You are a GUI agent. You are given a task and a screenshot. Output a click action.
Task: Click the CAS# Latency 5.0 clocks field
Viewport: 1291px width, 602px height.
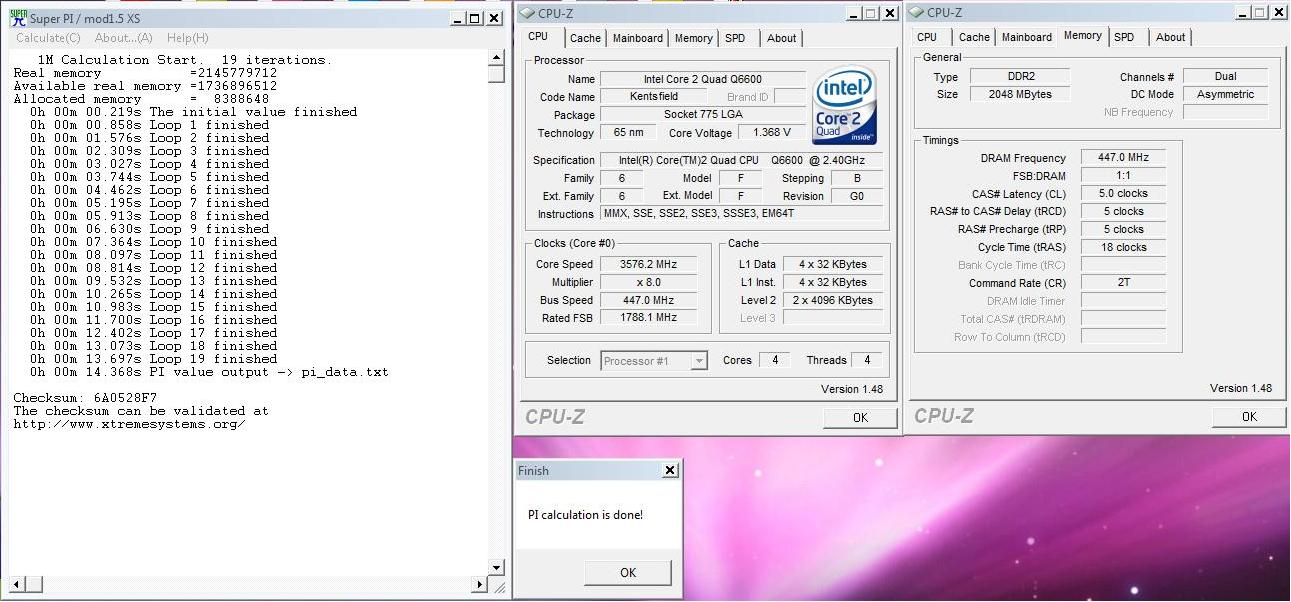coord(1123,193)
